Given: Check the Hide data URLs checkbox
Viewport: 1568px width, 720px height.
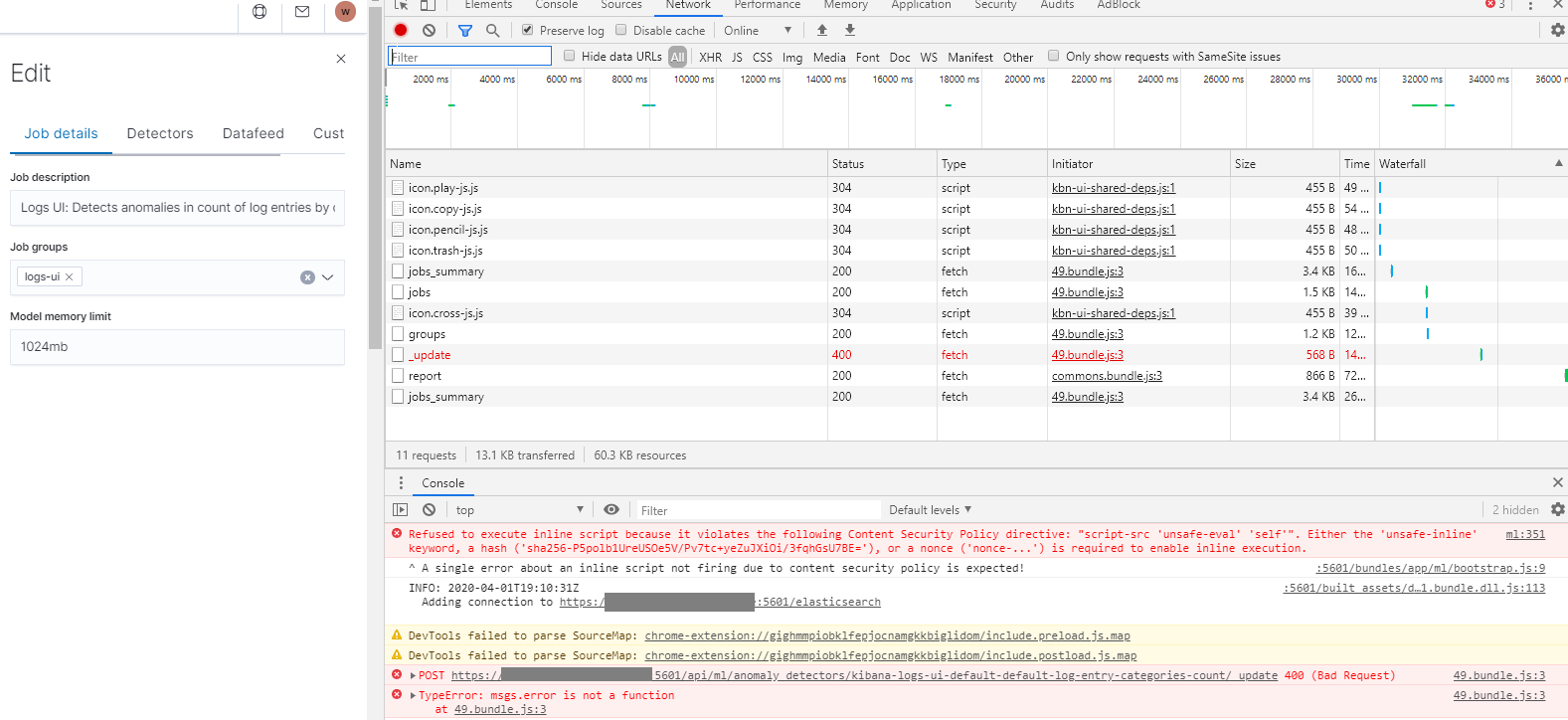Looking at the screenshot, I should point(570,56).
